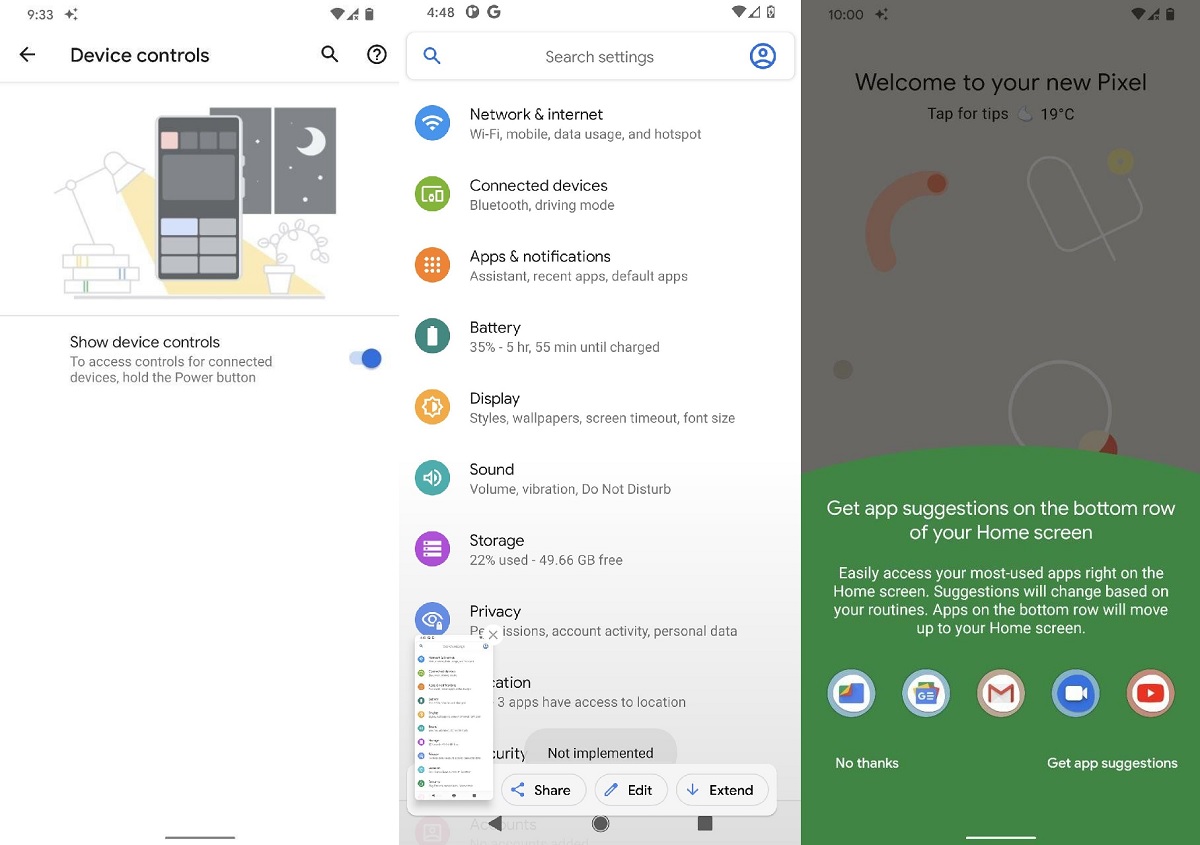This screenshot has height=845, width=1200.
Task: Tap the Storage settings icon
Action: tap(432, 549)
